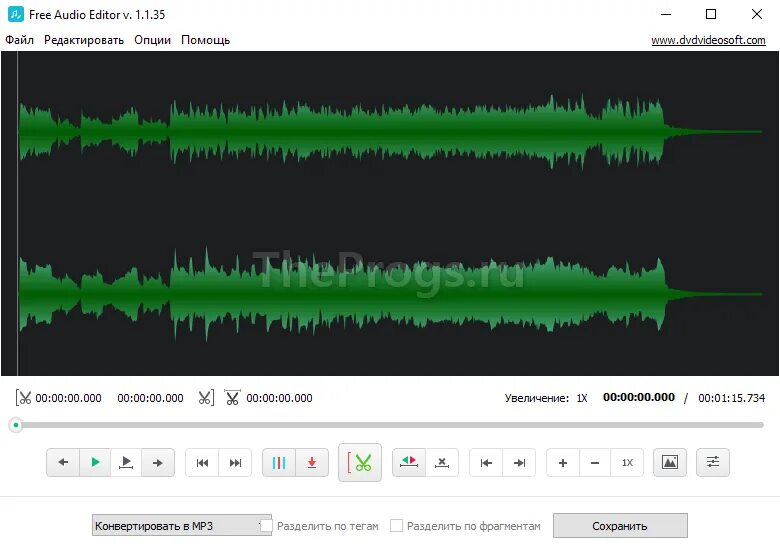
Task: Maximize the Free Audio Editor window
Action: click(711, 14)
